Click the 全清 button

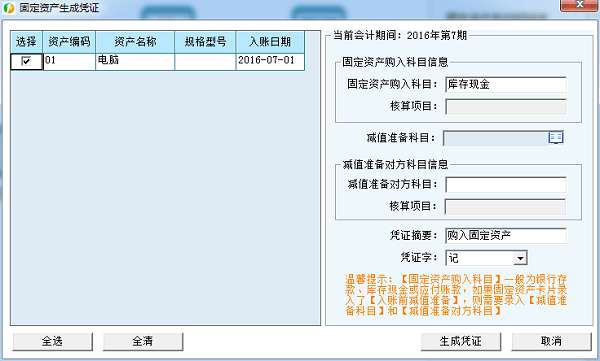click(x=143, y=341)
